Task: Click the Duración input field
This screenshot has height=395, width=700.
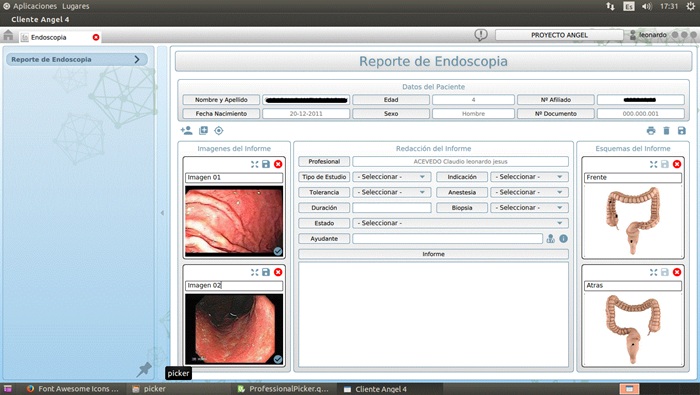Action: point(392,208)
